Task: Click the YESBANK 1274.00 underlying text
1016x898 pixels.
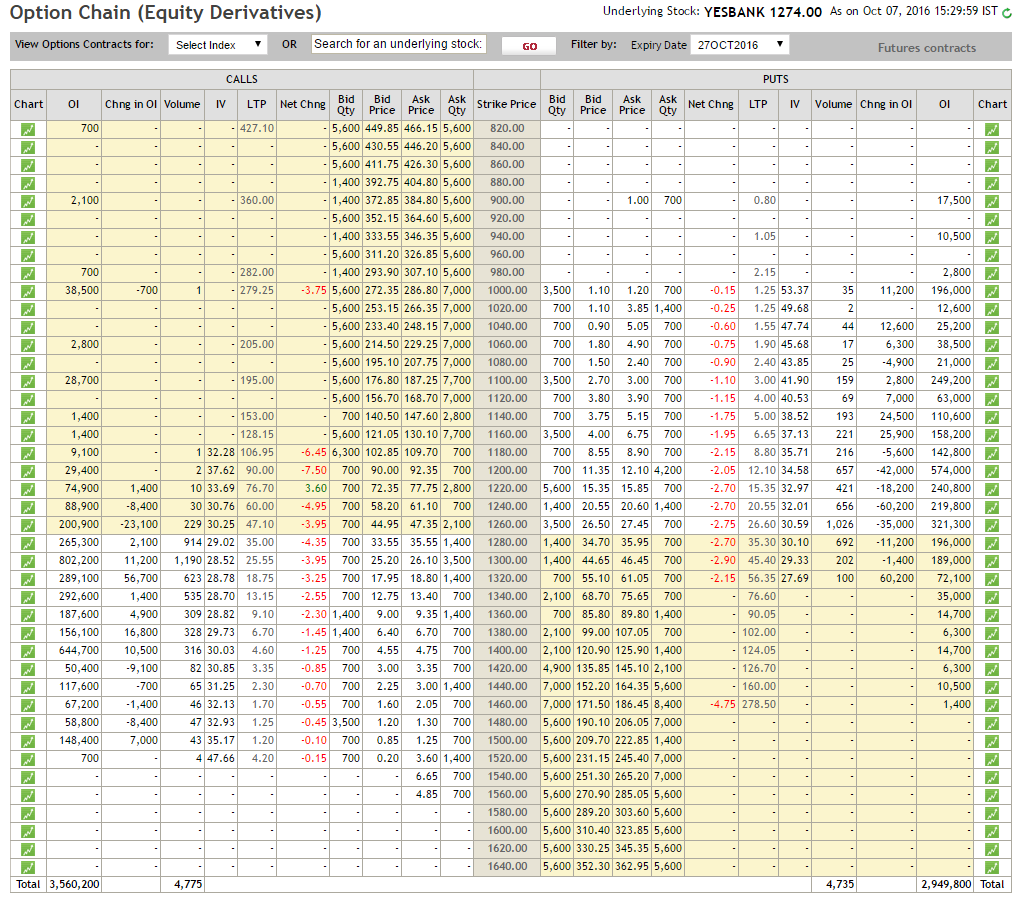Action: 763,12
